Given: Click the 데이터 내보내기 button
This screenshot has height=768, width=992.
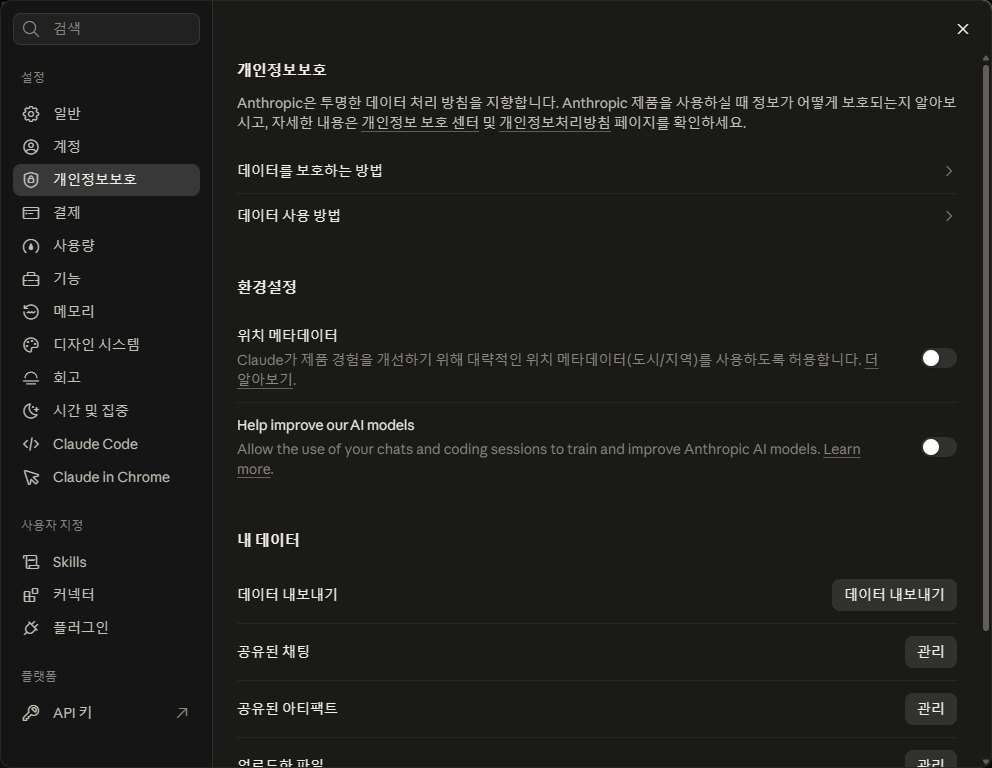Looking at the screenshot, I should [x=894, y=595].
